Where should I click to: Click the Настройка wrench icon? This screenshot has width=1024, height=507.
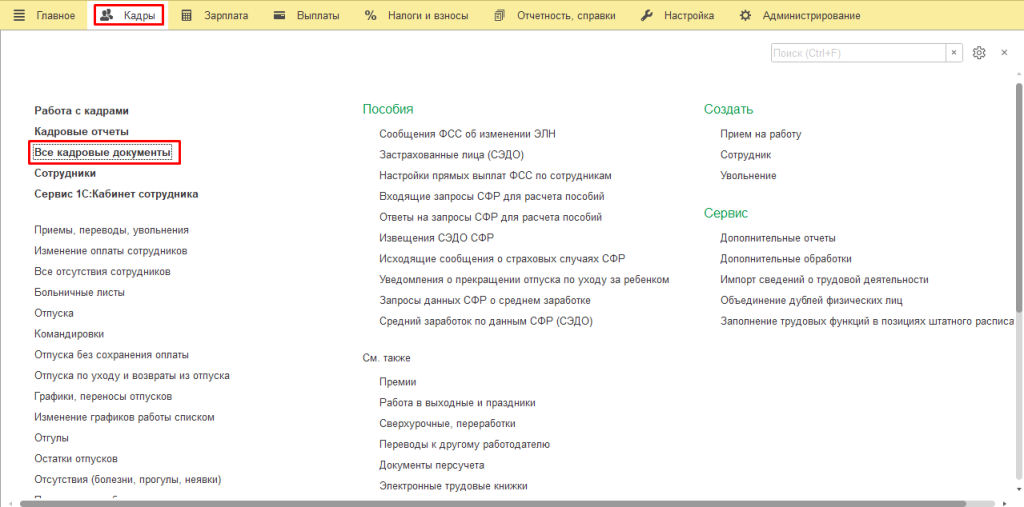(x=647, y=15)
